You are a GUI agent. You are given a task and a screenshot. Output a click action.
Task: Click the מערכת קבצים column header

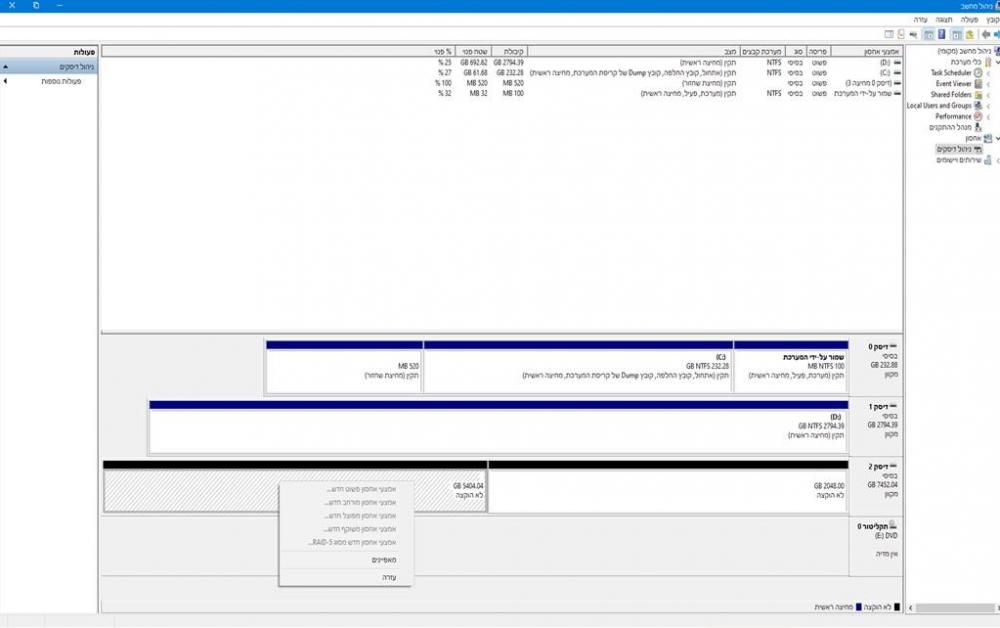click(764, 50)
